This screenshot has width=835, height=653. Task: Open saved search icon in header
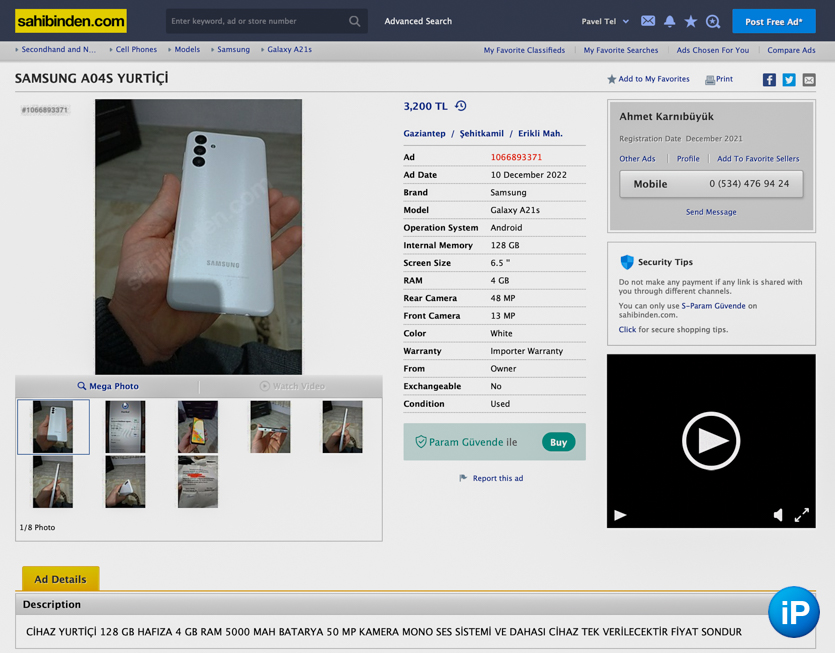[x=713, y=21]
